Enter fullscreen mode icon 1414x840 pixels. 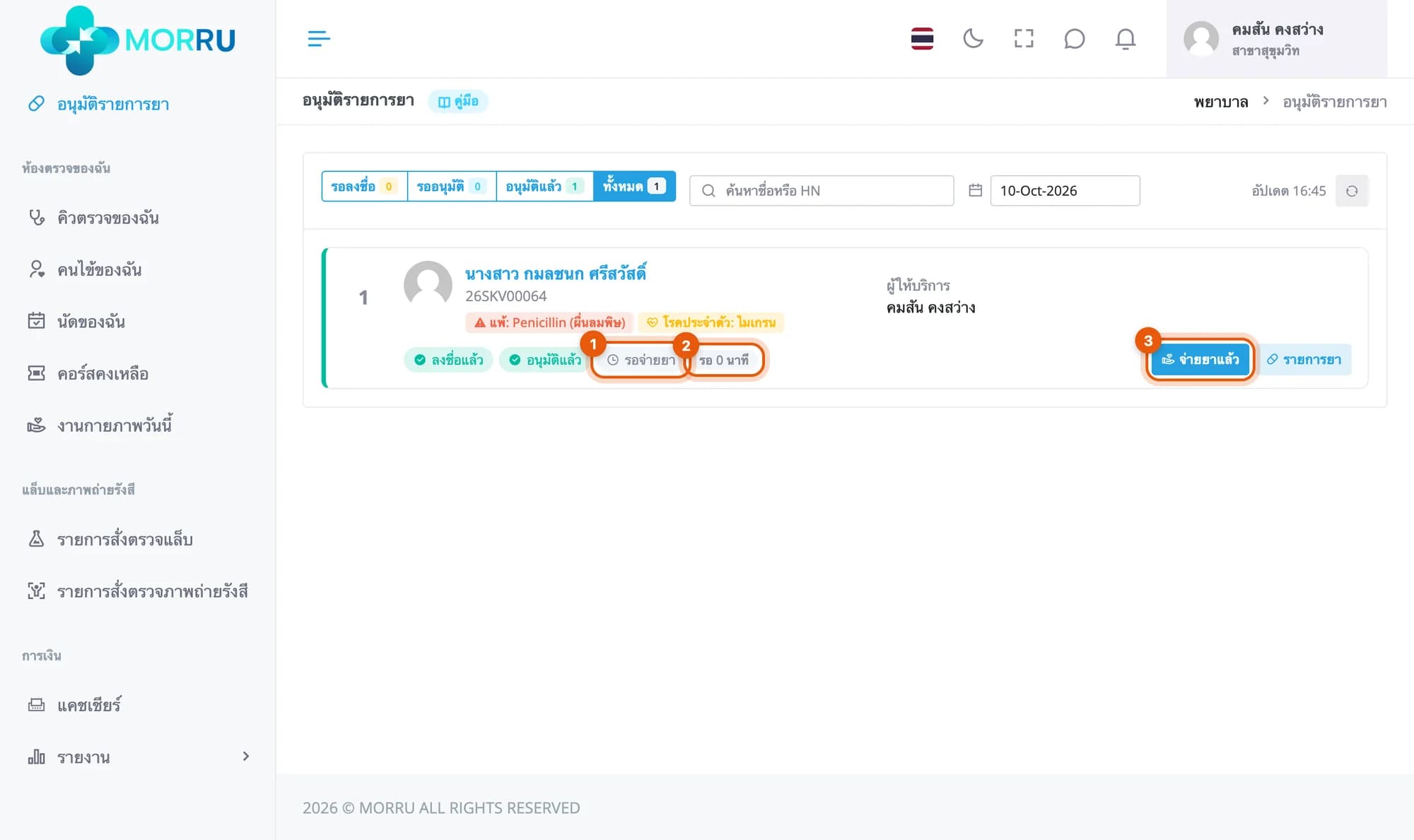tap(1024, 38)
